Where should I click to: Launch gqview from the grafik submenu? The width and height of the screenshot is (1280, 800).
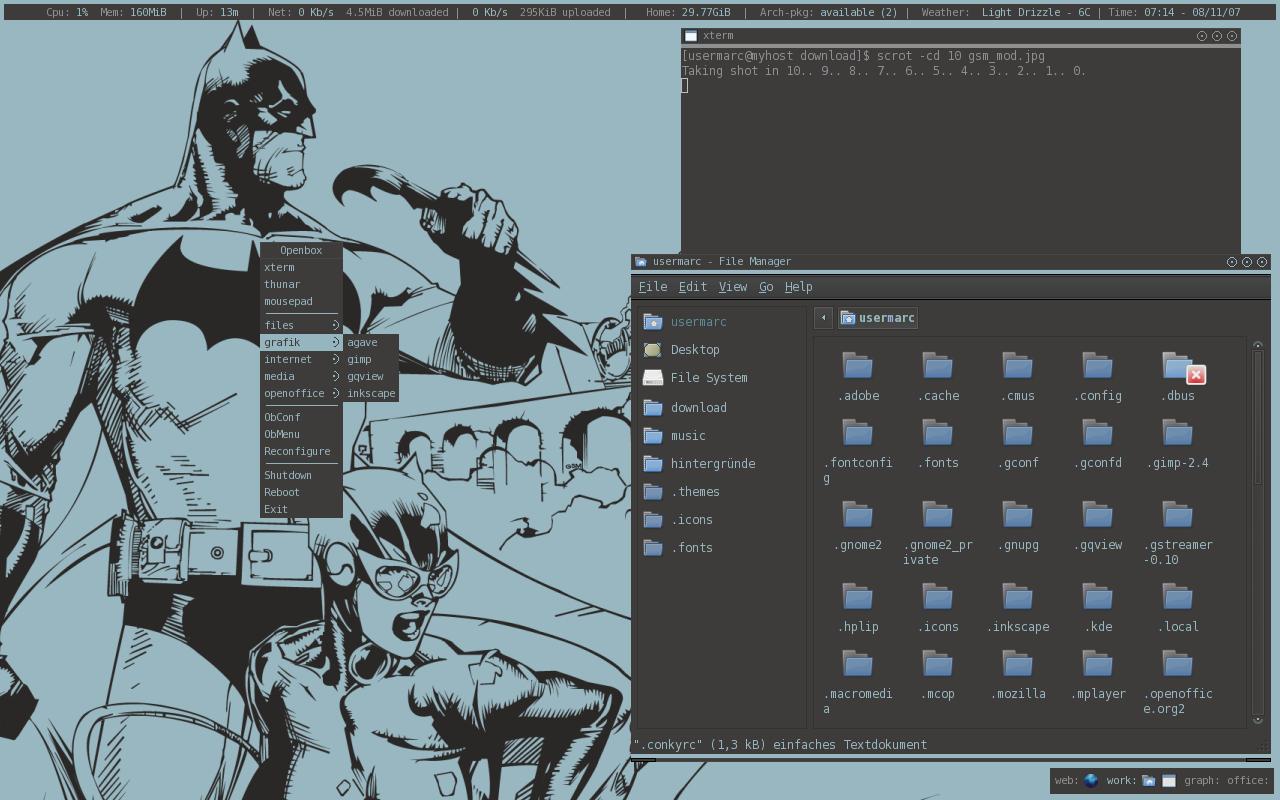[x=371, y=376]
